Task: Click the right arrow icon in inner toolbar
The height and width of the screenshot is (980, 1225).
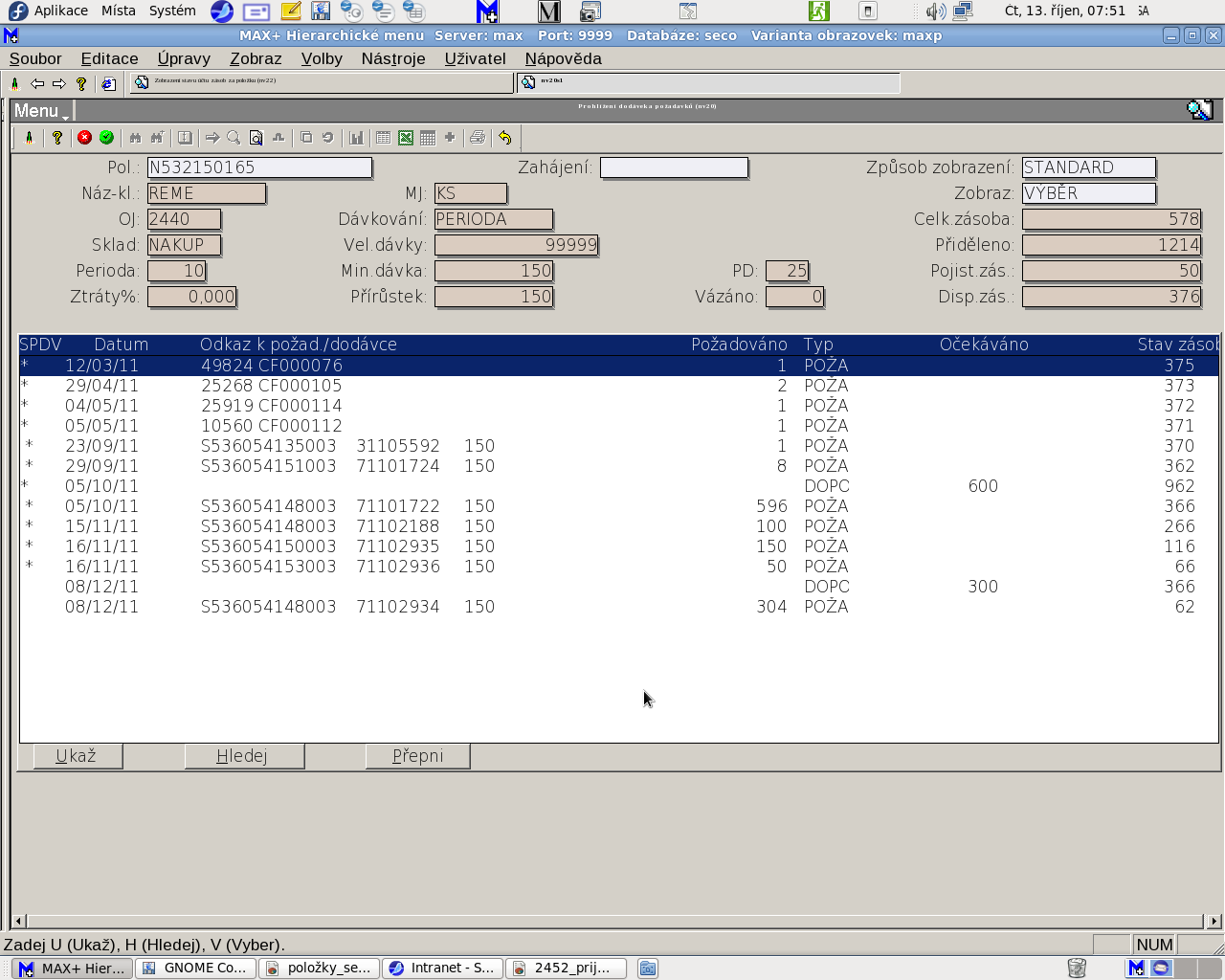Action: (x=212, y=138)
